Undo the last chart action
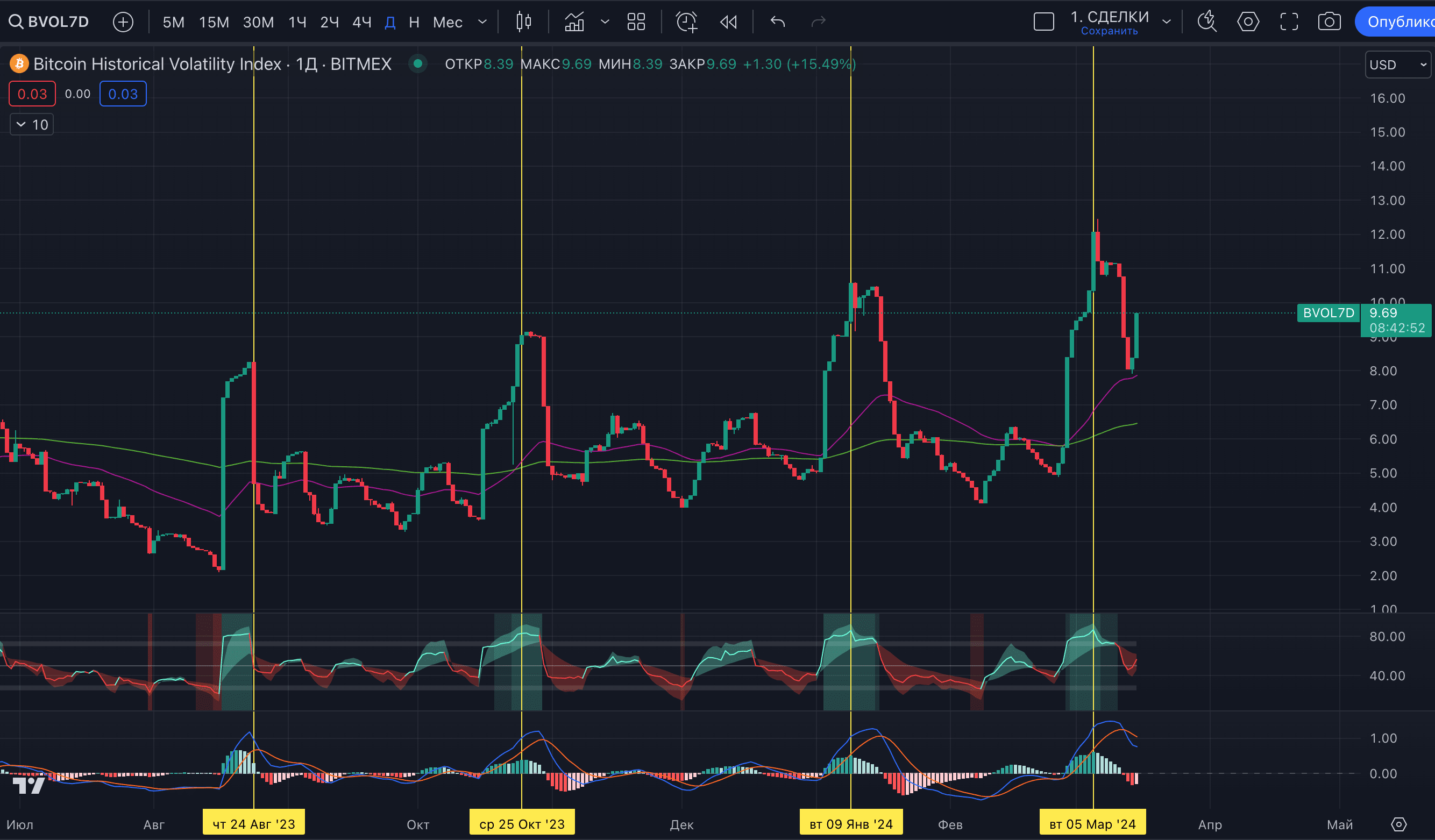1435x840 pixels. pyautogui.click(x=777, y=22)
